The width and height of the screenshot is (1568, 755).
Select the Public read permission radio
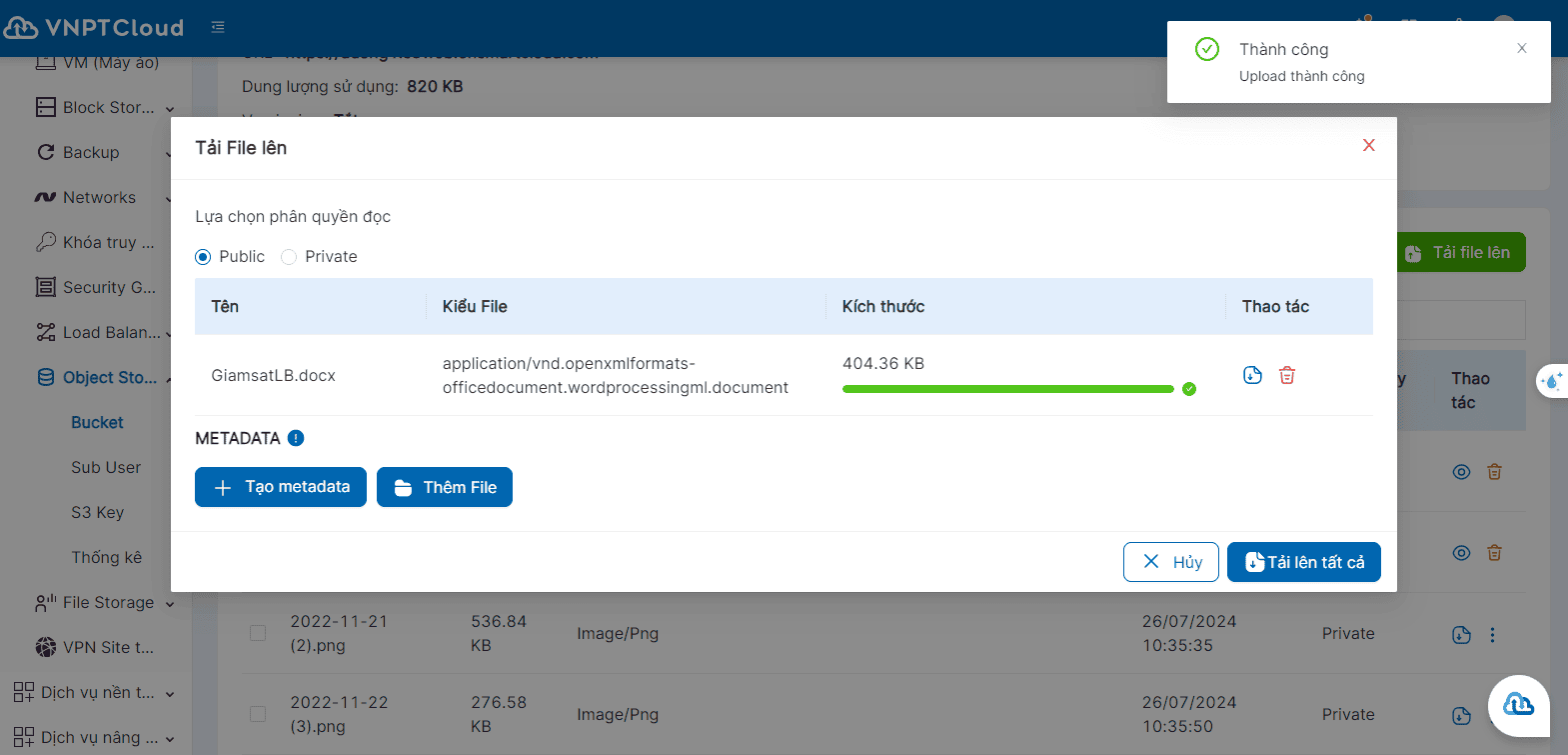tap(203, 257)
